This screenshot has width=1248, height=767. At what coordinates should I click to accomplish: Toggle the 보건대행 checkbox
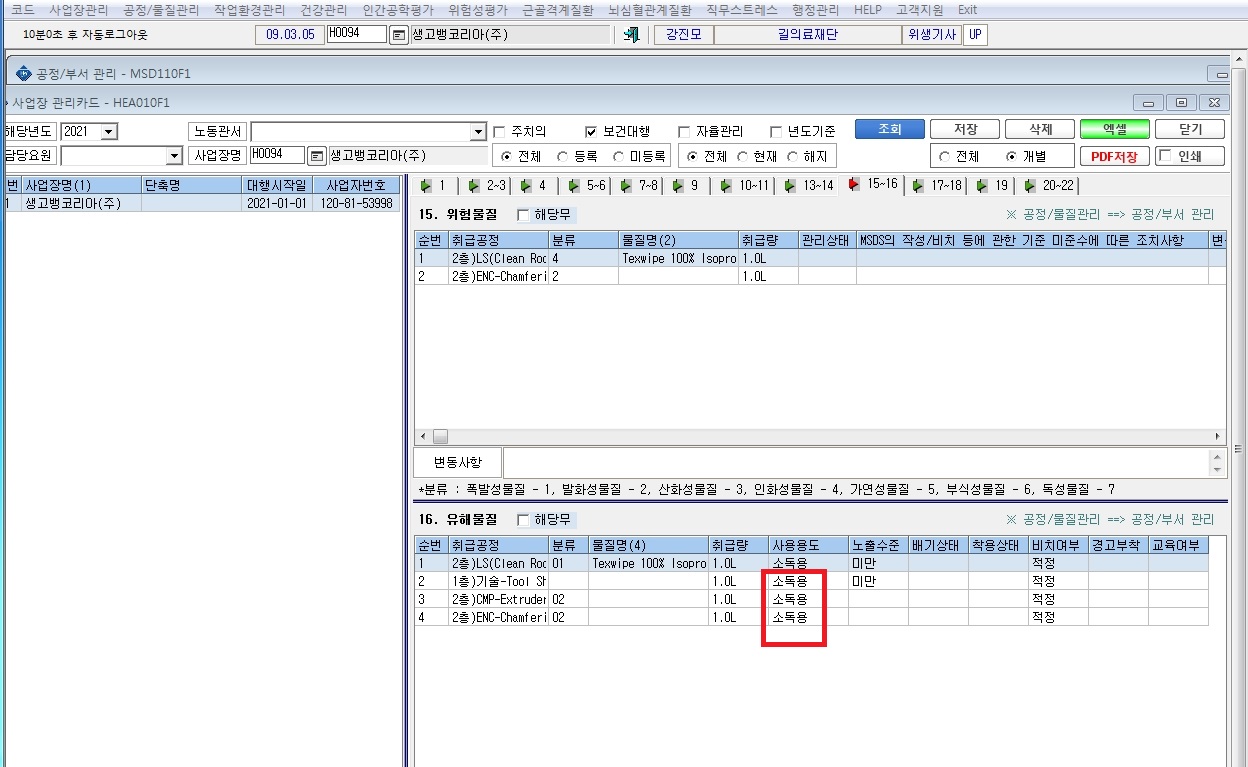(x=592, y=132)
